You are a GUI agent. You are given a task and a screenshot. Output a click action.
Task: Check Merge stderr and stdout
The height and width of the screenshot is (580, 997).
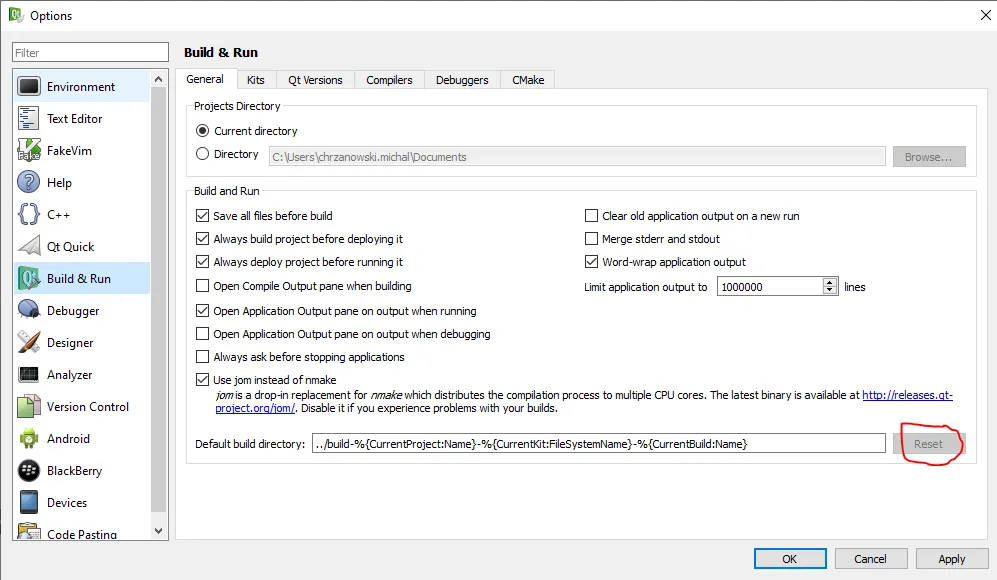point(591,238)
